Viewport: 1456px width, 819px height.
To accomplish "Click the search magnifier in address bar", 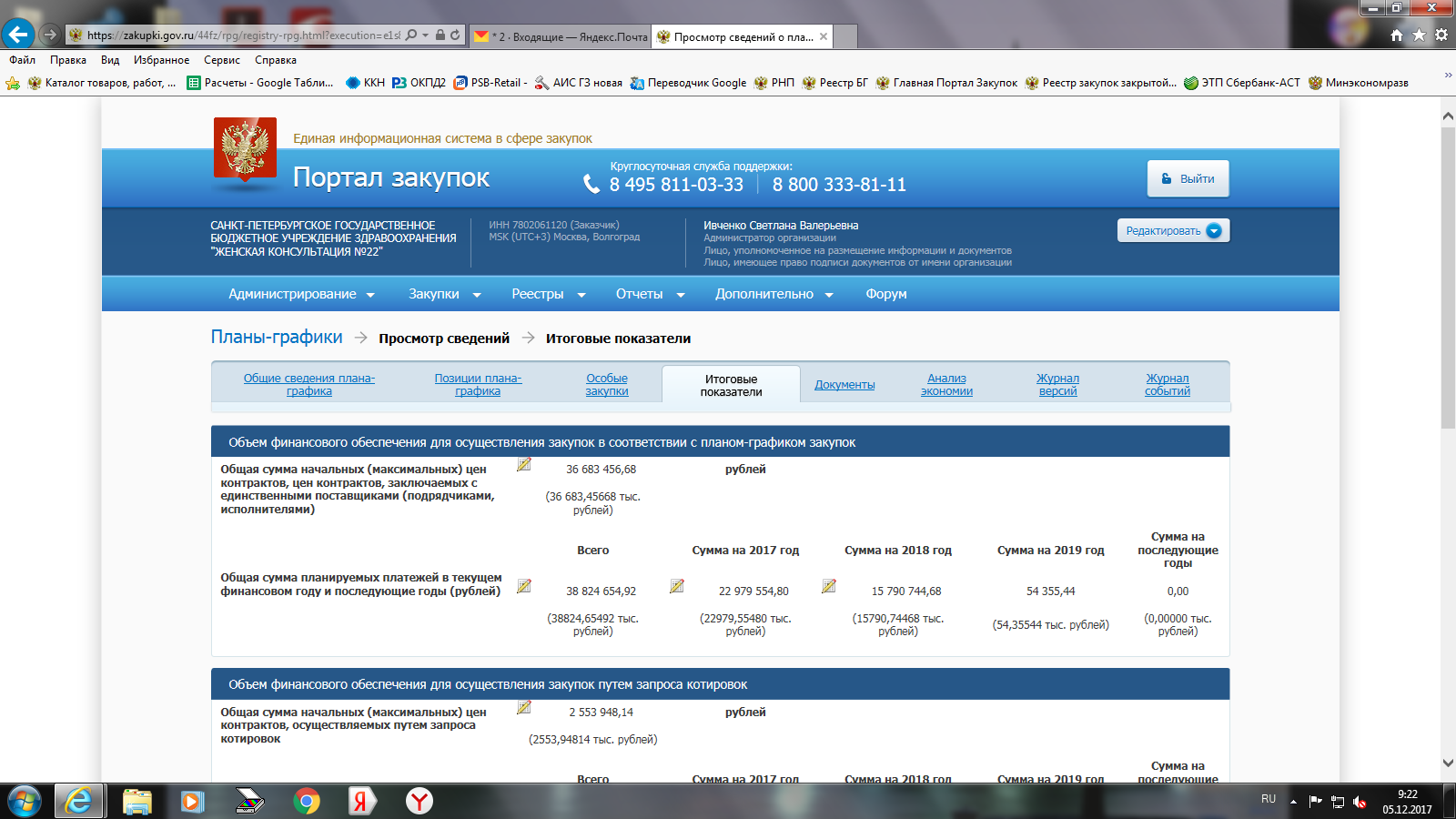I will 411,35.
